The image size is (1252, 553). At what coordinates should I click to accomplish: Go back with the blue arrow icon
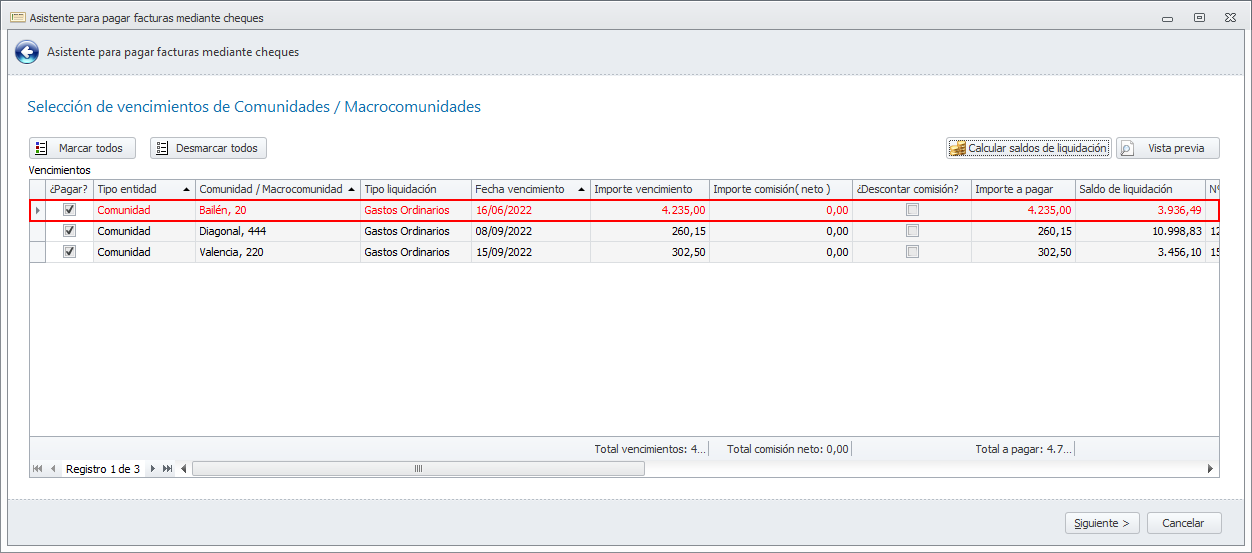pos(27,52)
